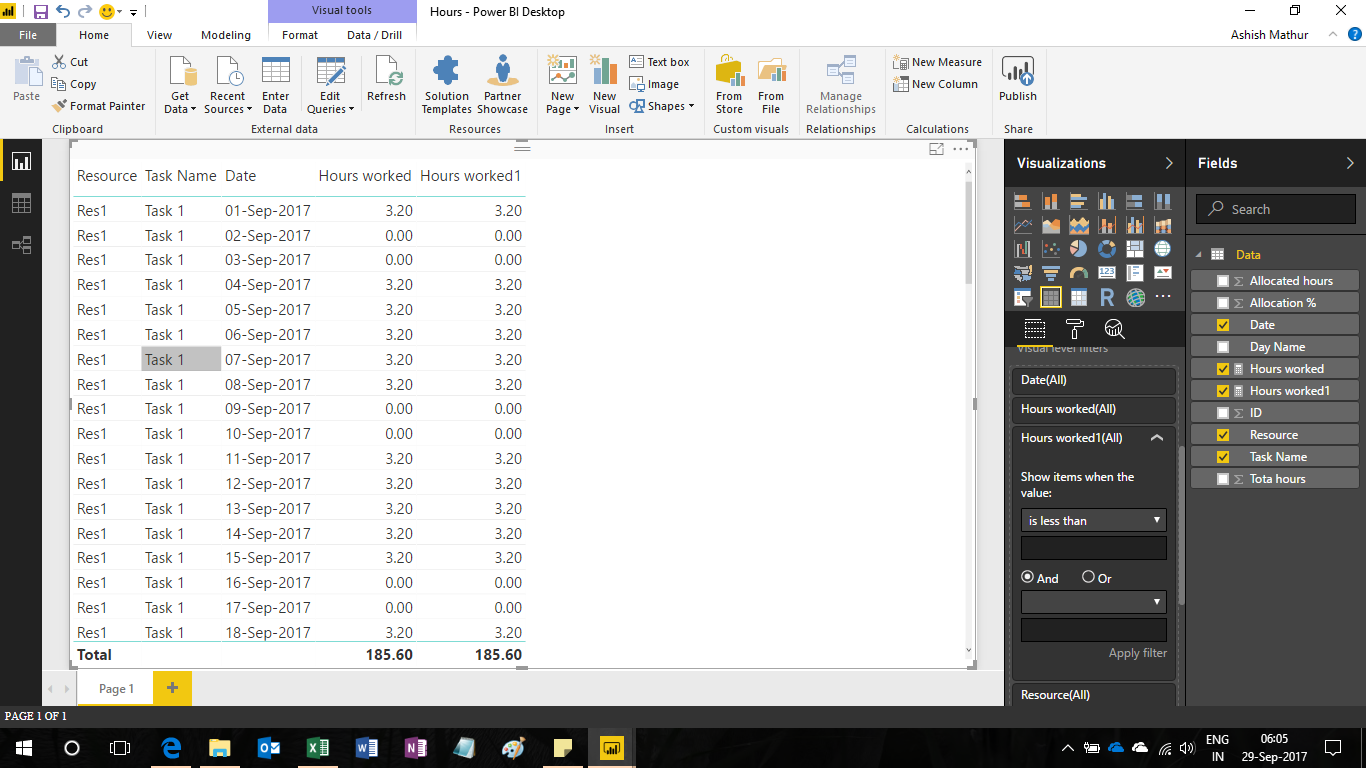Viewport: 1366px width, 768px height.
Task: Collapse the Visualizations pane
Action: click(1169, 163)
